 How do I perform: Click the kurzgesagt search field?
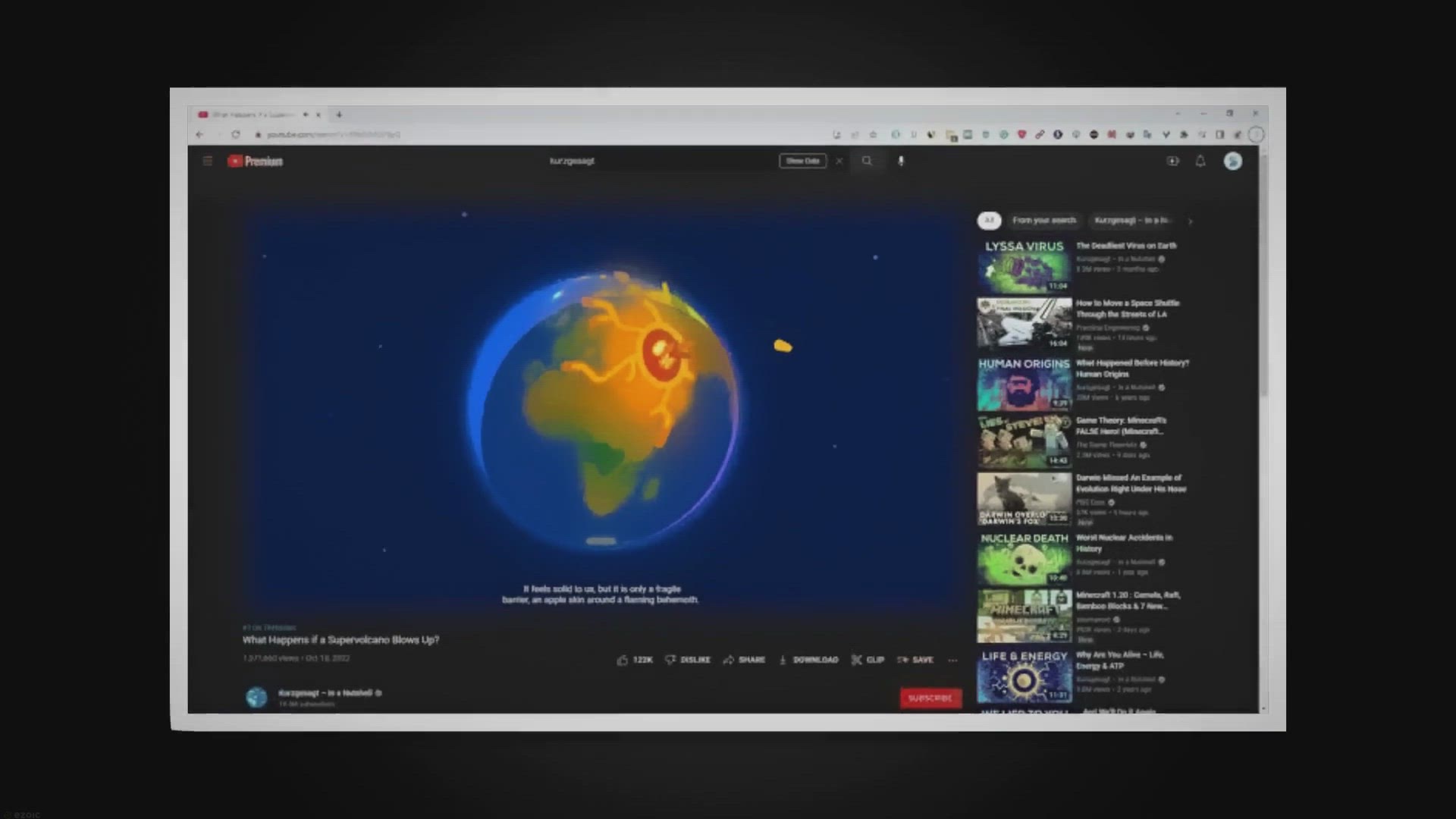point(660,161)
